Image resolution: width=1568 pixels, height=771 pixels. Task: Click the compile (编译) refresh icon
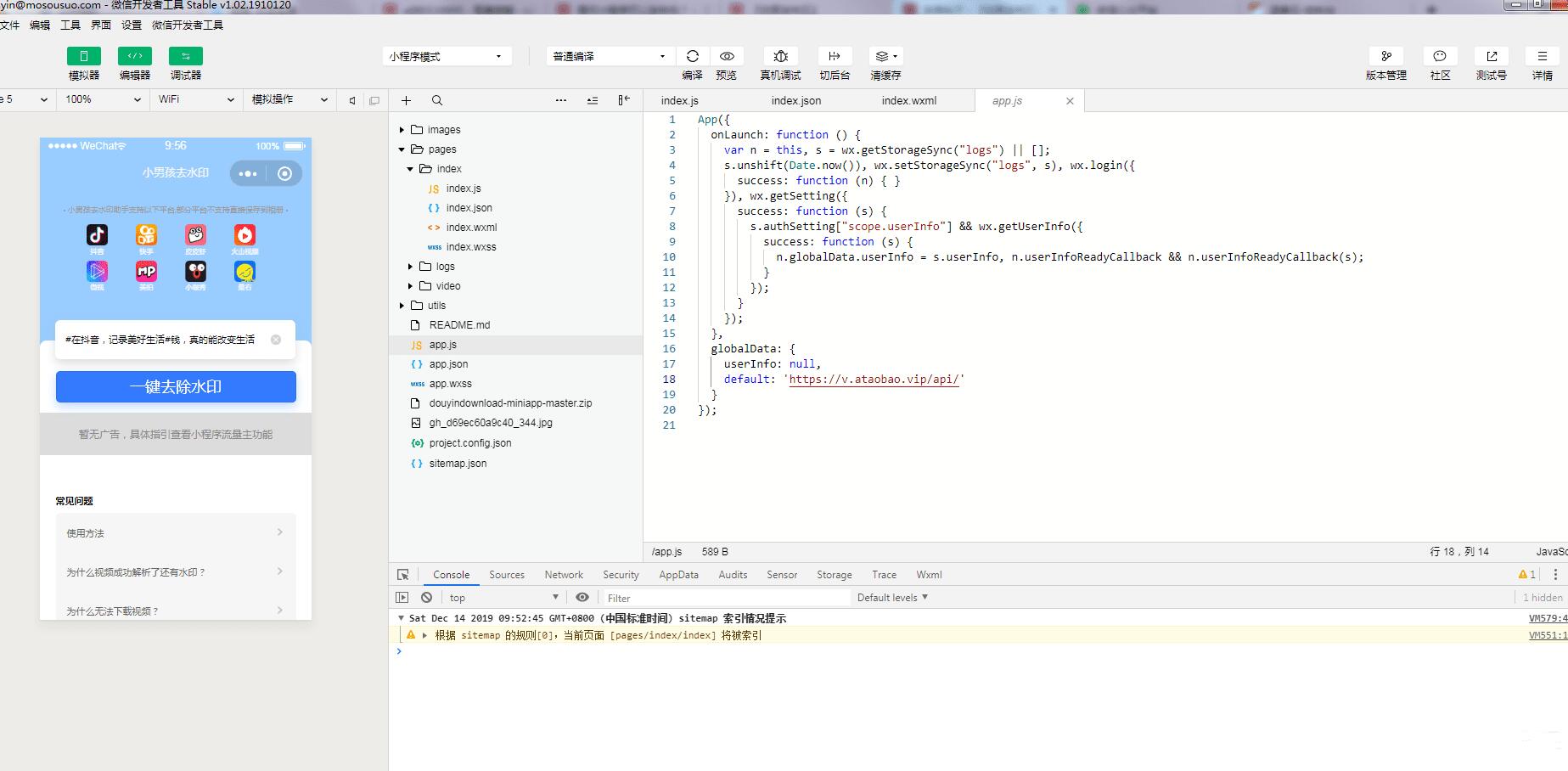(x=693, y=56)
